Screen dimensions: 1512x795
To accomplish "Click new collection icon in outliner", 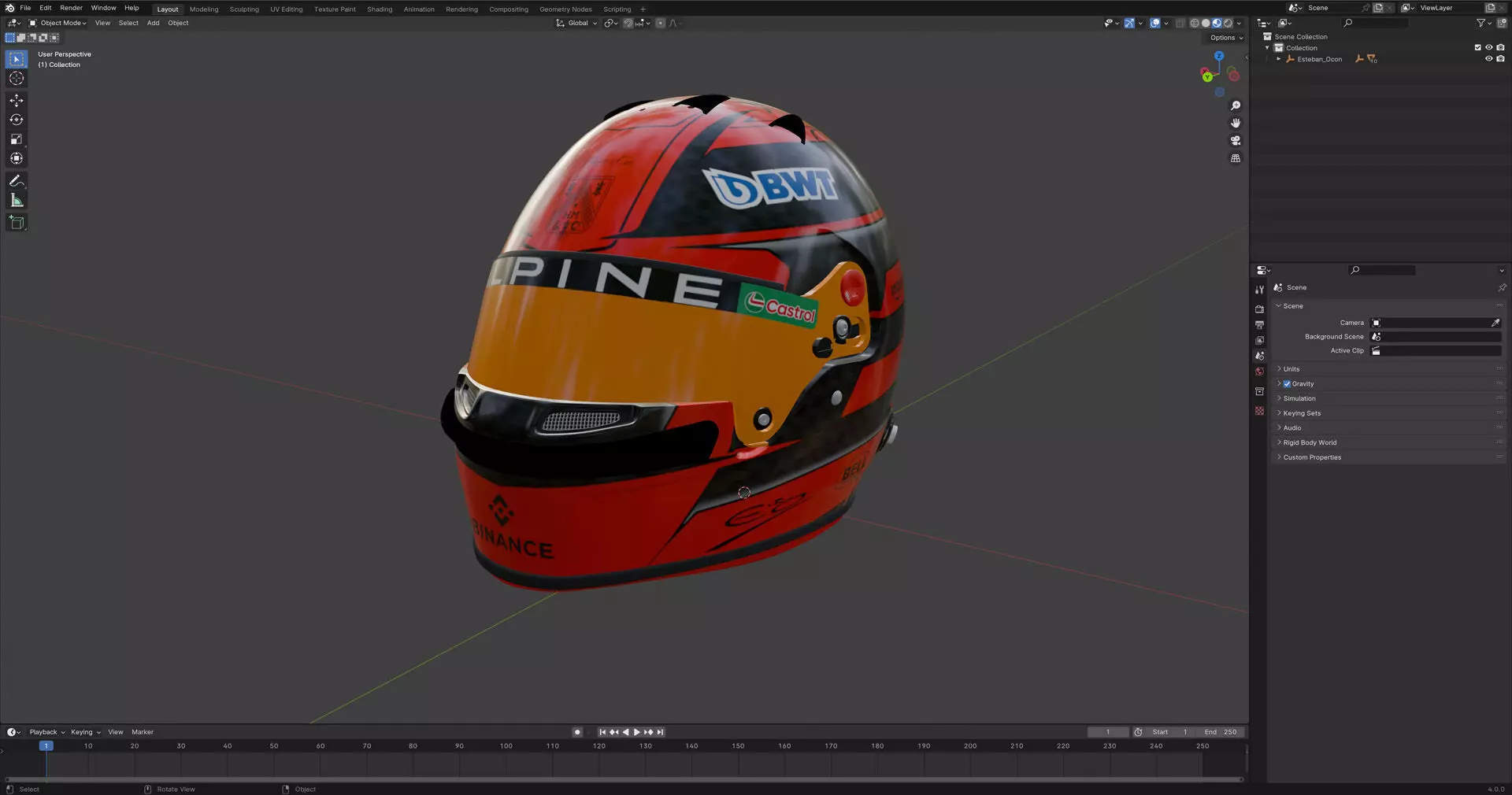I will point(1501,23).
